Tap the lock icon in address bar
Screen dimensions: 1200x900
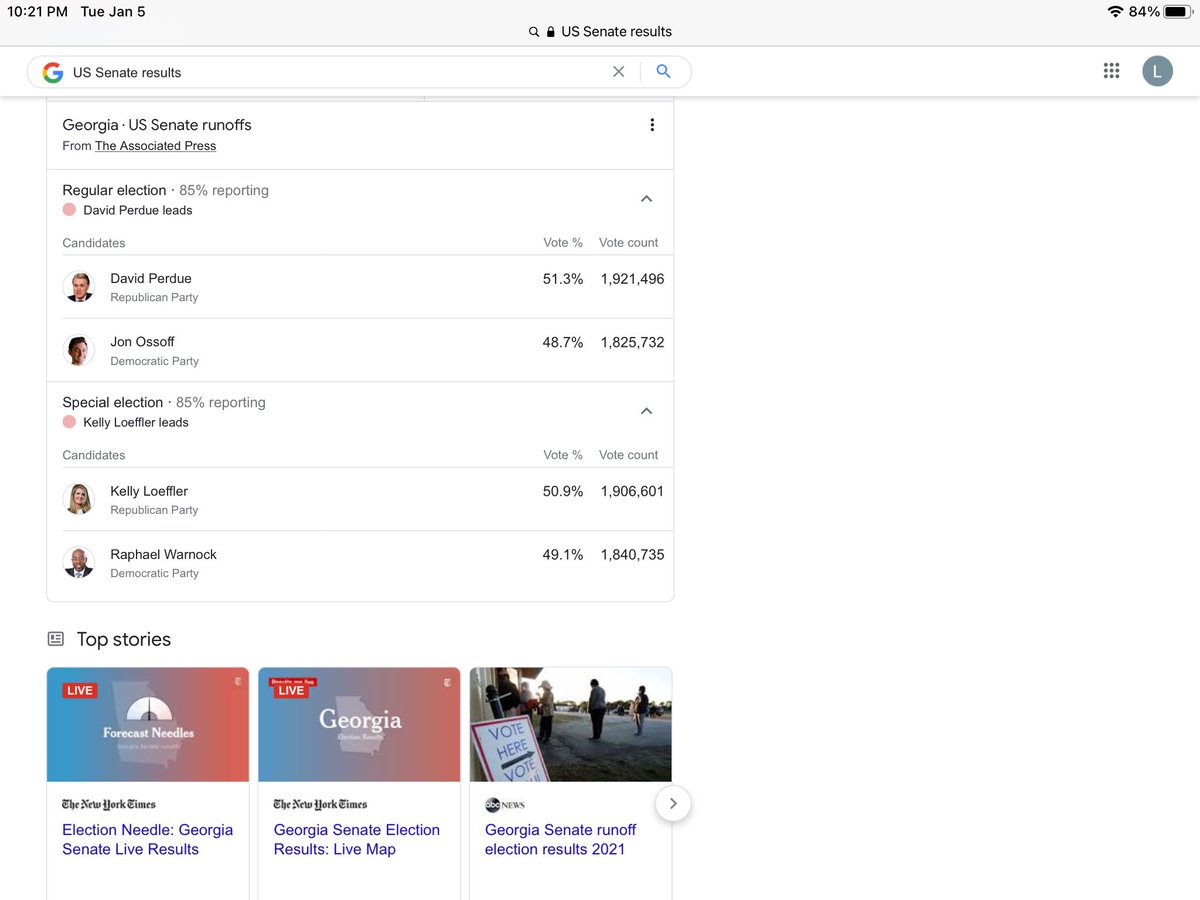tap(550, 32)
